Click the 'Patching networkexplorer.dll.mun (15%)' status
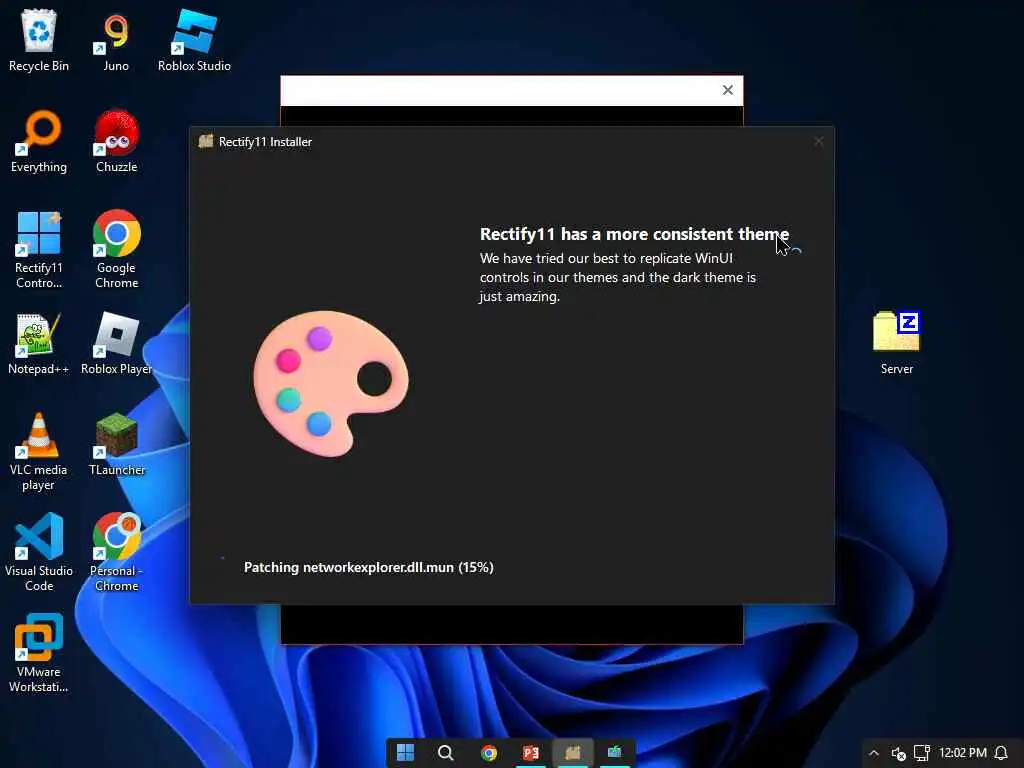 pos(368,567)
